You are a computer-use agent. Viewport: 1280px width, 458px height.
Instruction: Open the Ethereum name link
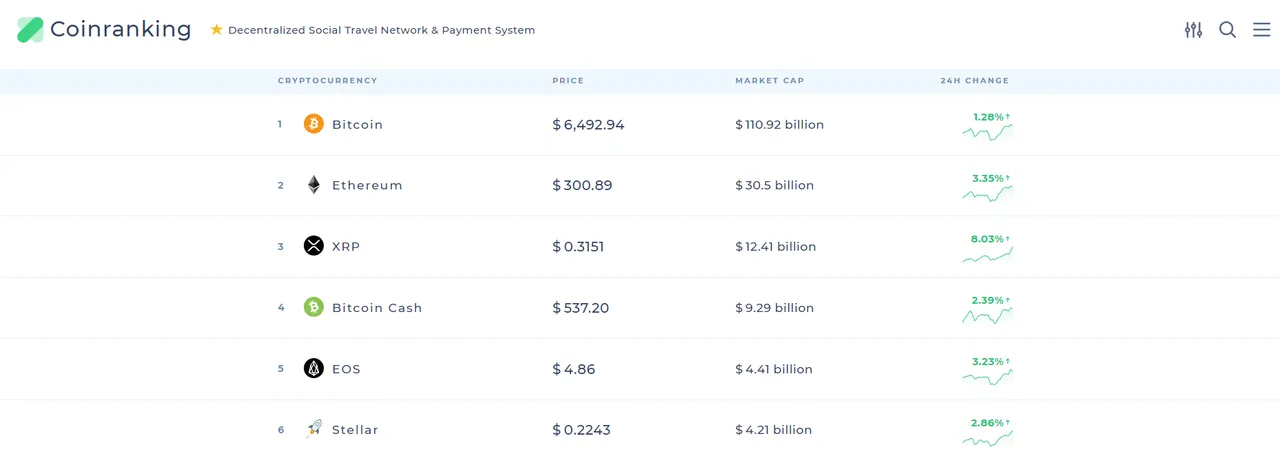point(367,186)
